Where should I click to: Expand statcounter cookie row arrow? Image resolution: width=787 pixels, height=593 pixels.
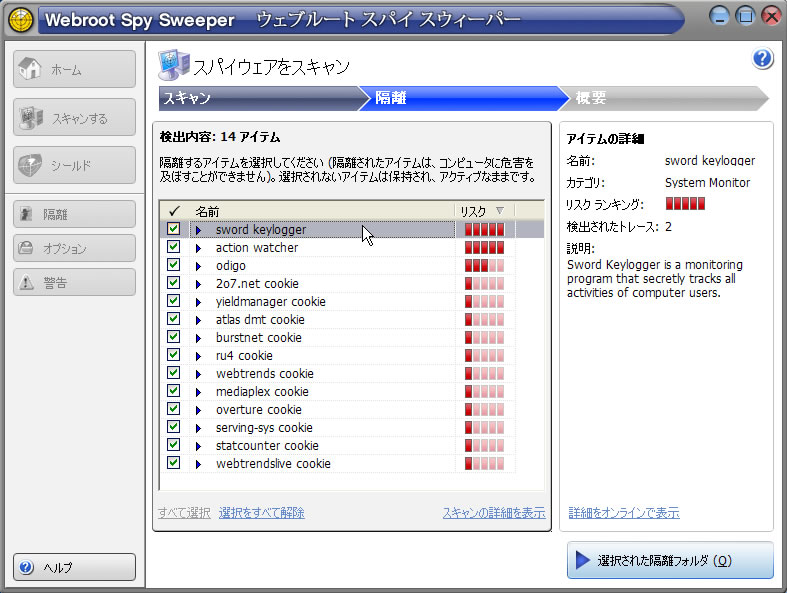pyautogui.click(x=198, y=446)
